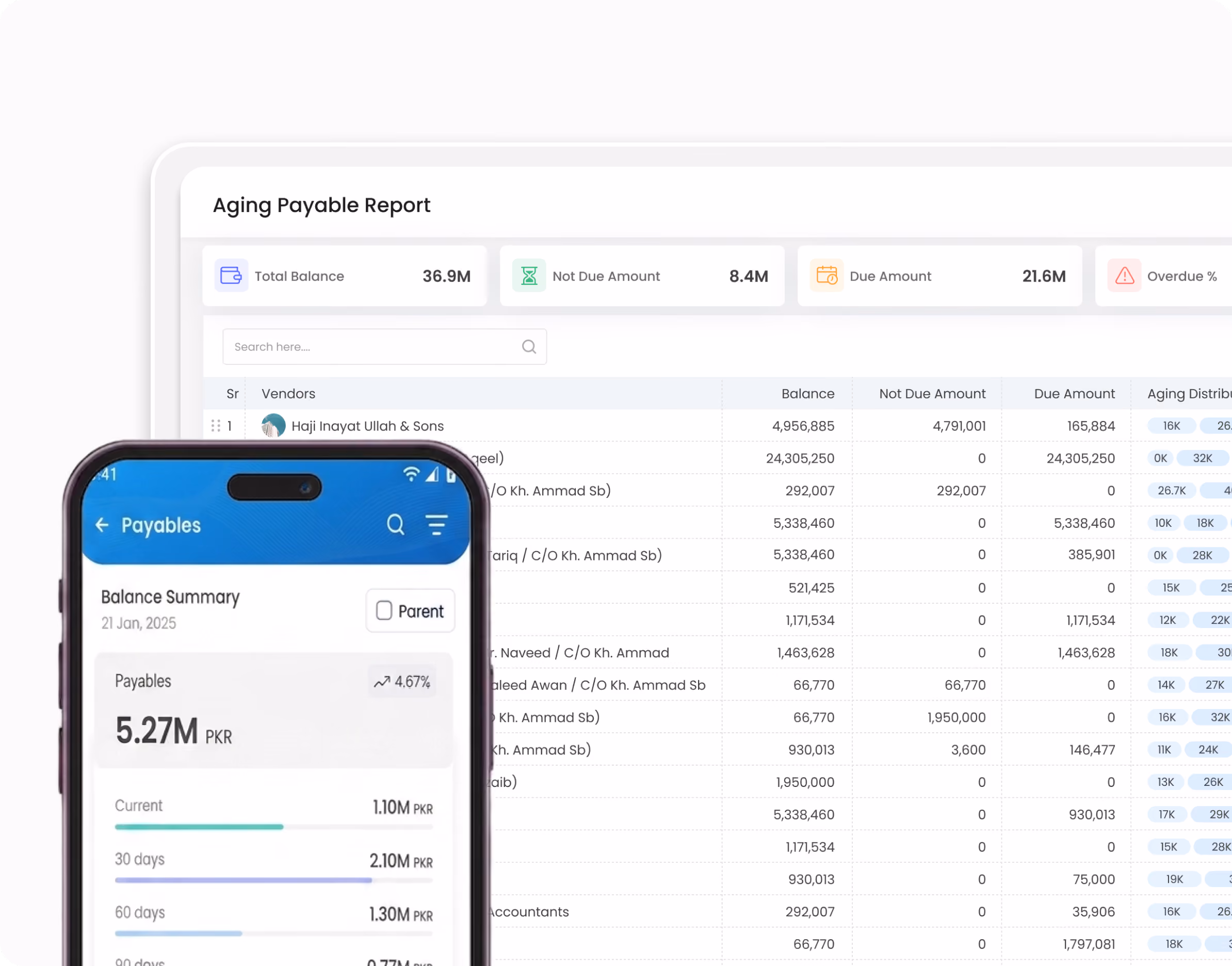Tap the 21 Jan, 2025 date
Screen dimensions: 1232x966
(138, 623)
